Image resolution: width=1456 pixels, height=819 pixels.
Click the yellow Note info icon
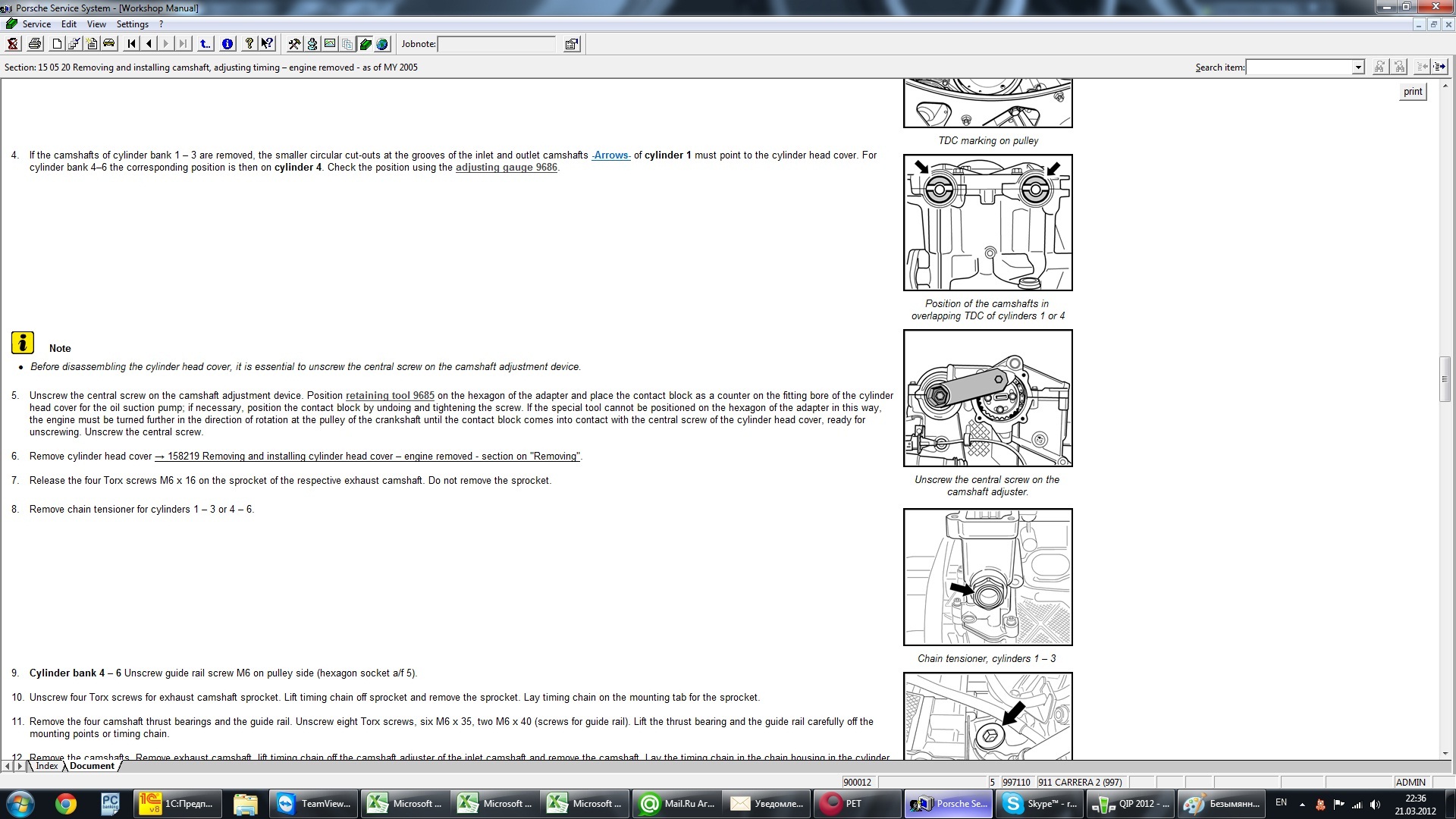point(23,343)
